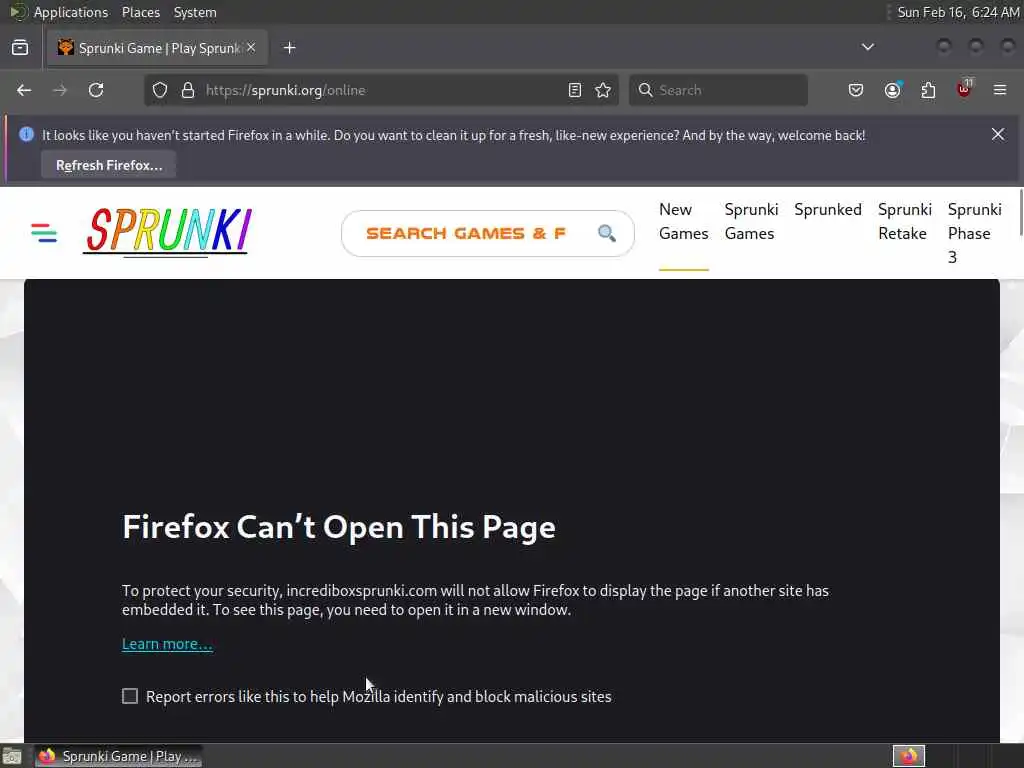The height and width of the screenshot is (768, 1024).
Task: Open uBlock Origin extension icon
Action: pyautogui.click(x=964, y=89)
